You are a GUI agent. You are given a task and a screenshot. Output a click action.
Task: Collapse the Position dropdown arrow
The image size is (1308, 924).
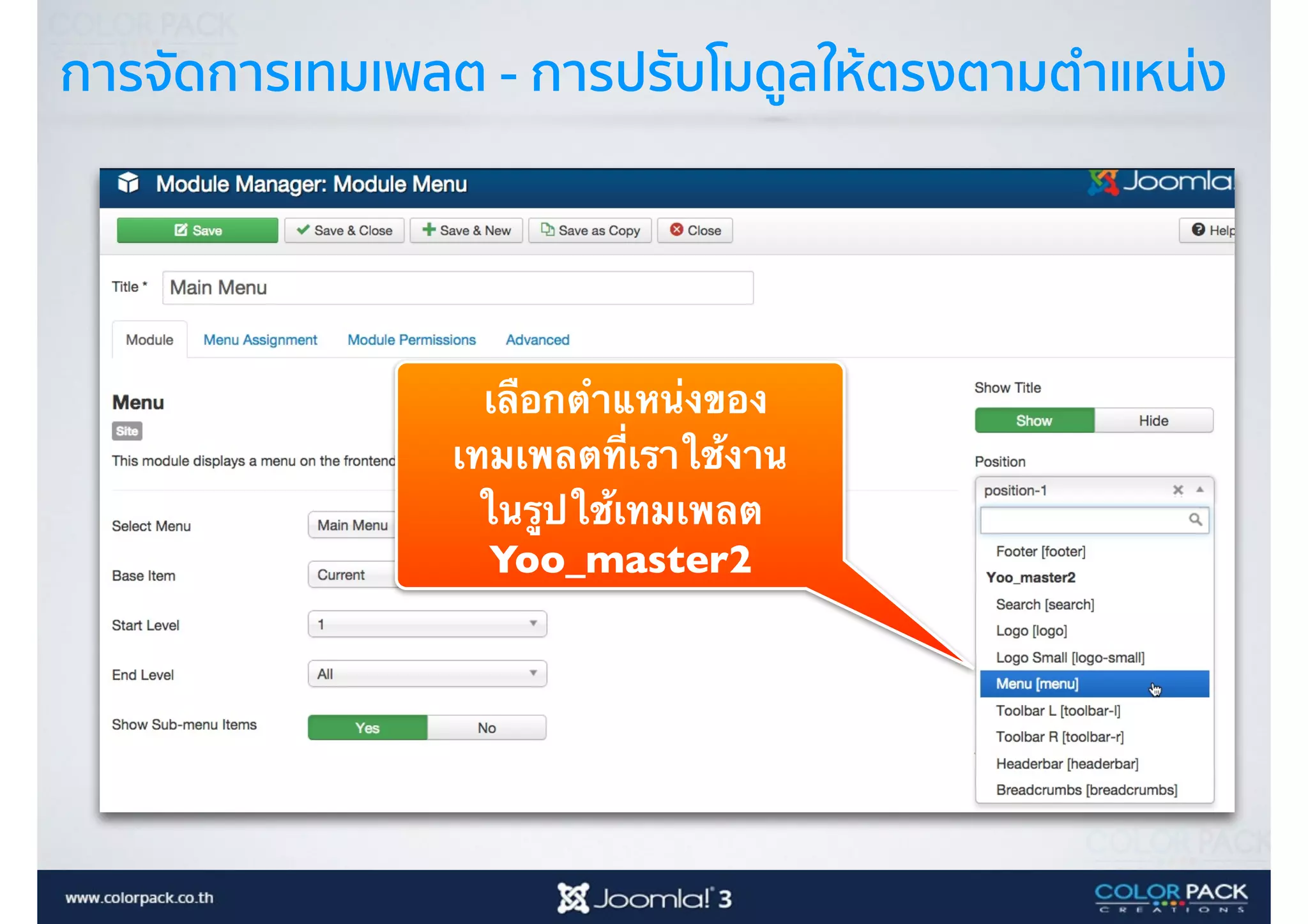(x=1200, y=490)
